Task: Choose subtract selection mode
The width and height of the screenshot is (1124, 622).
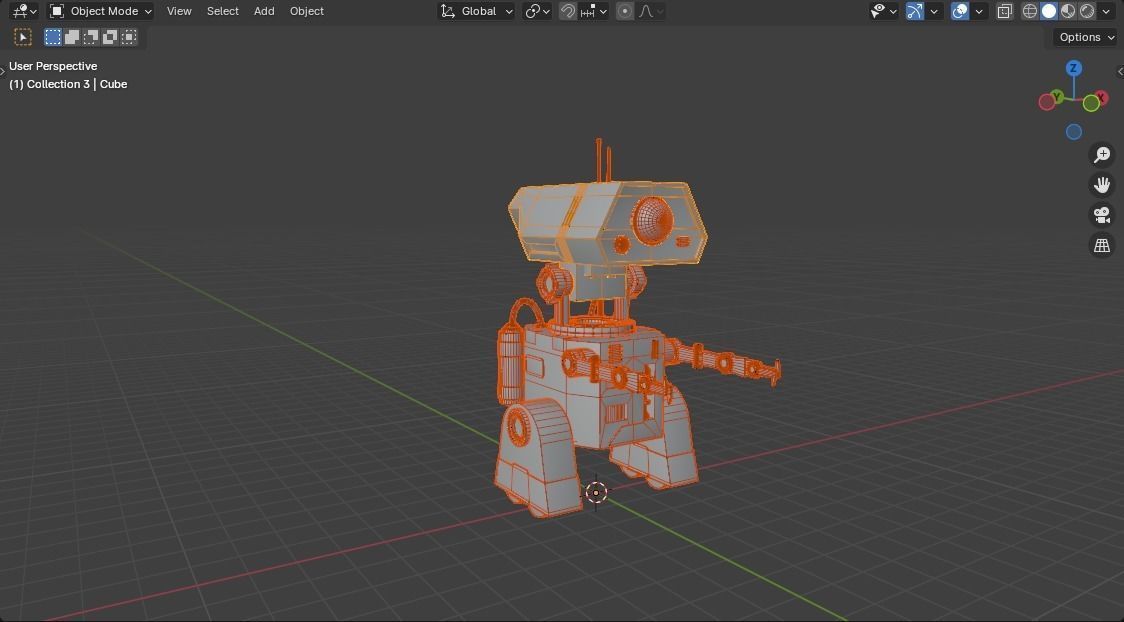Action: pyautogui.click(x=91, y=37)
